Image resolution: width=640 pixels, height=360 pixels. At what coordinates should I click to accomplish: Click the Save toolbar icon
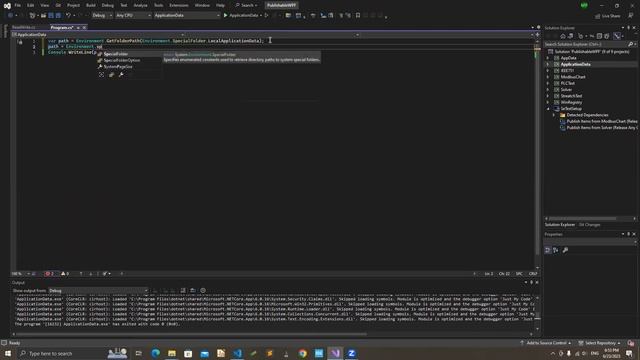point(51,16)
